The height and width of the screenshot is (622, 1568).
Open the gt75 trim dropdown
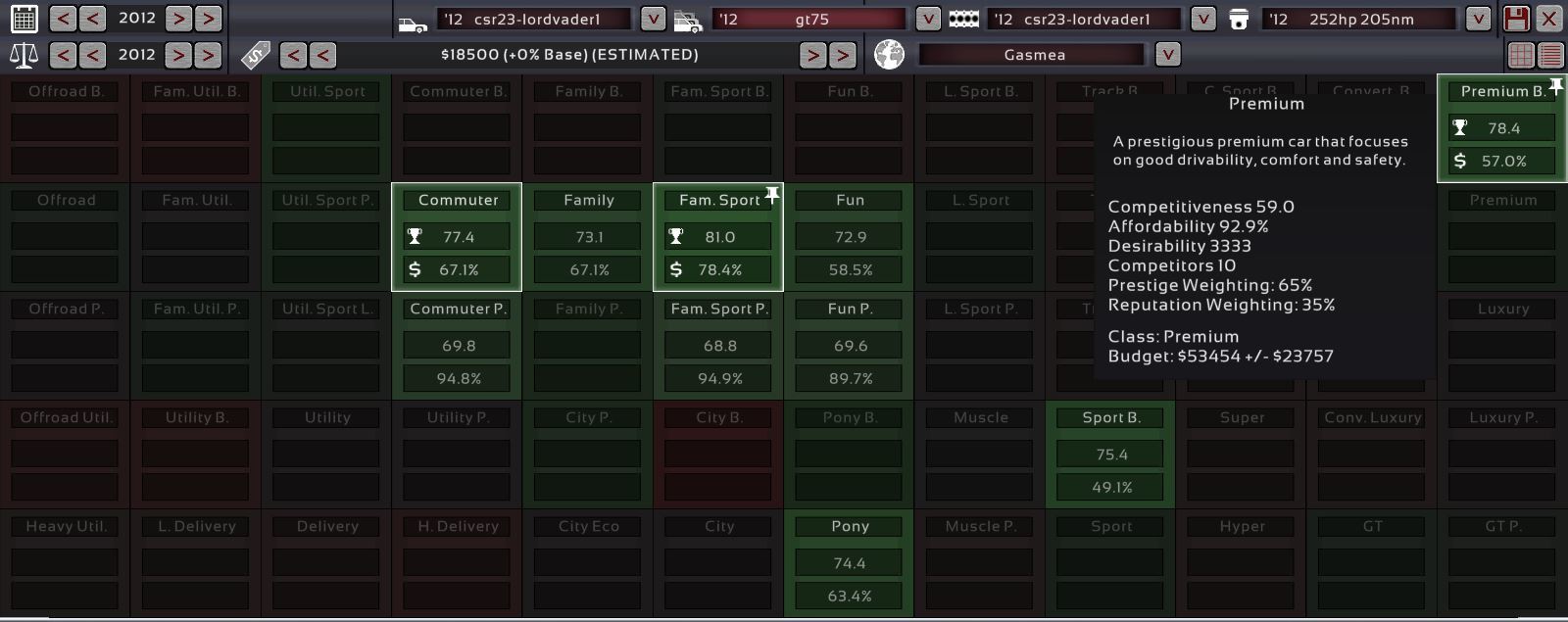tap(928, 19)
